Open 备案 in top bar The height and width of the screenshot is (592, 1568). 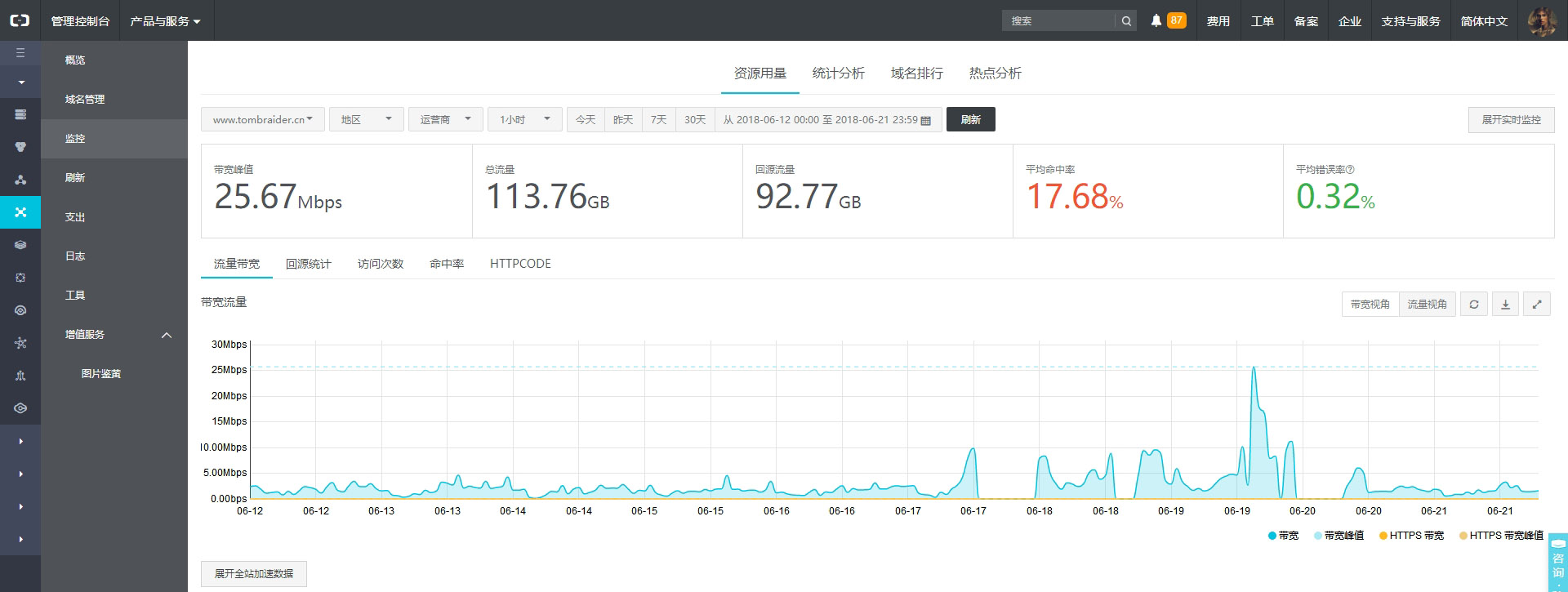click(1306, 21)
